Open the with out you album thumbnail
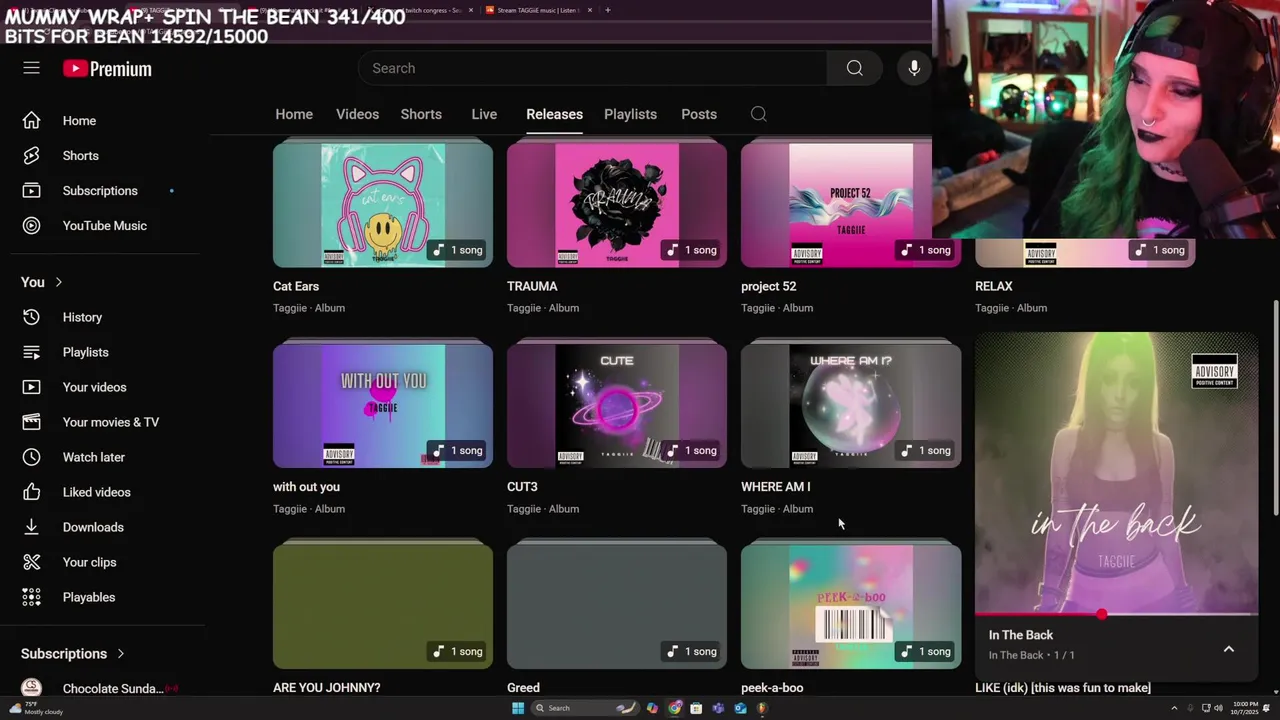 pyautogui.click(x=383, y=405)
